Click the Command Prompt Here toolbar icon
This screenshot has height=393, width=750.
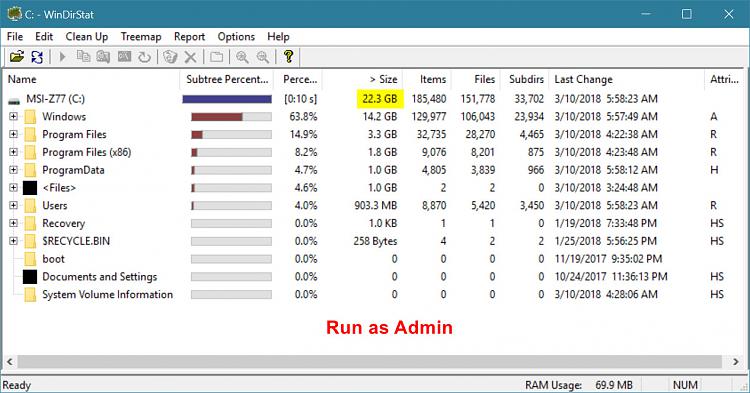pos(124,57)
